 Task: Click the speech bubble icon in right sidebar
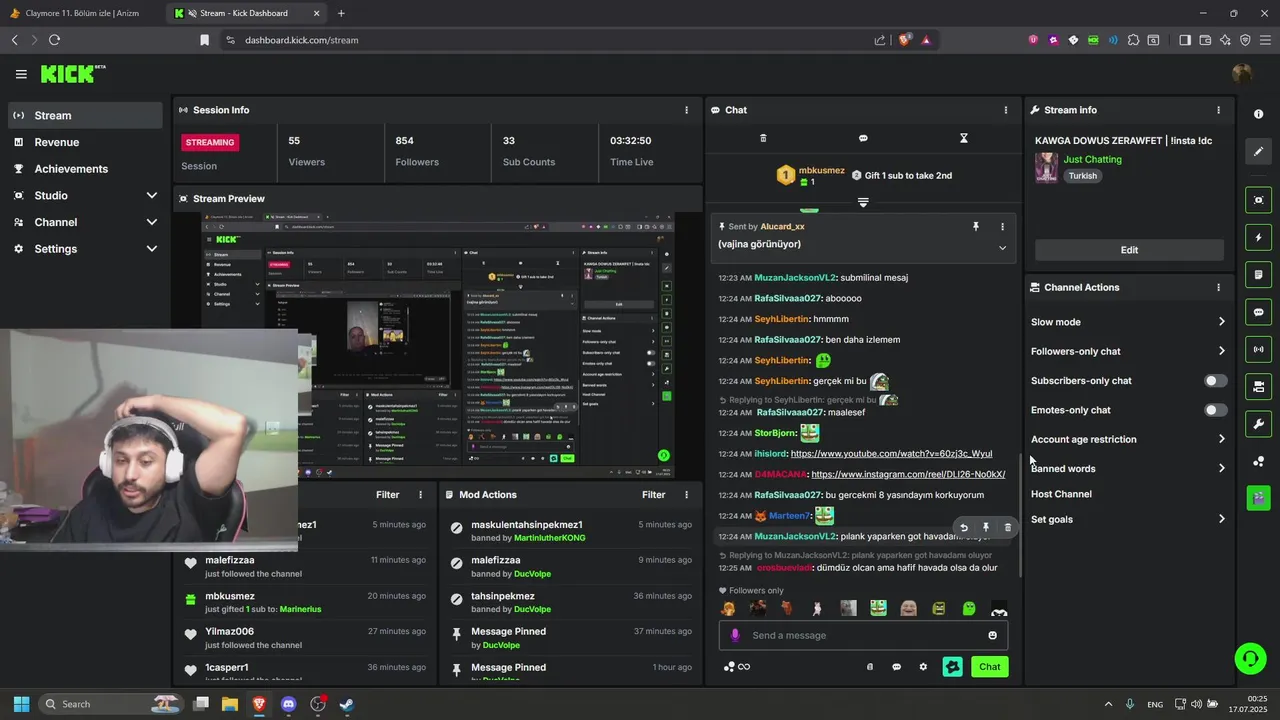1258,312
